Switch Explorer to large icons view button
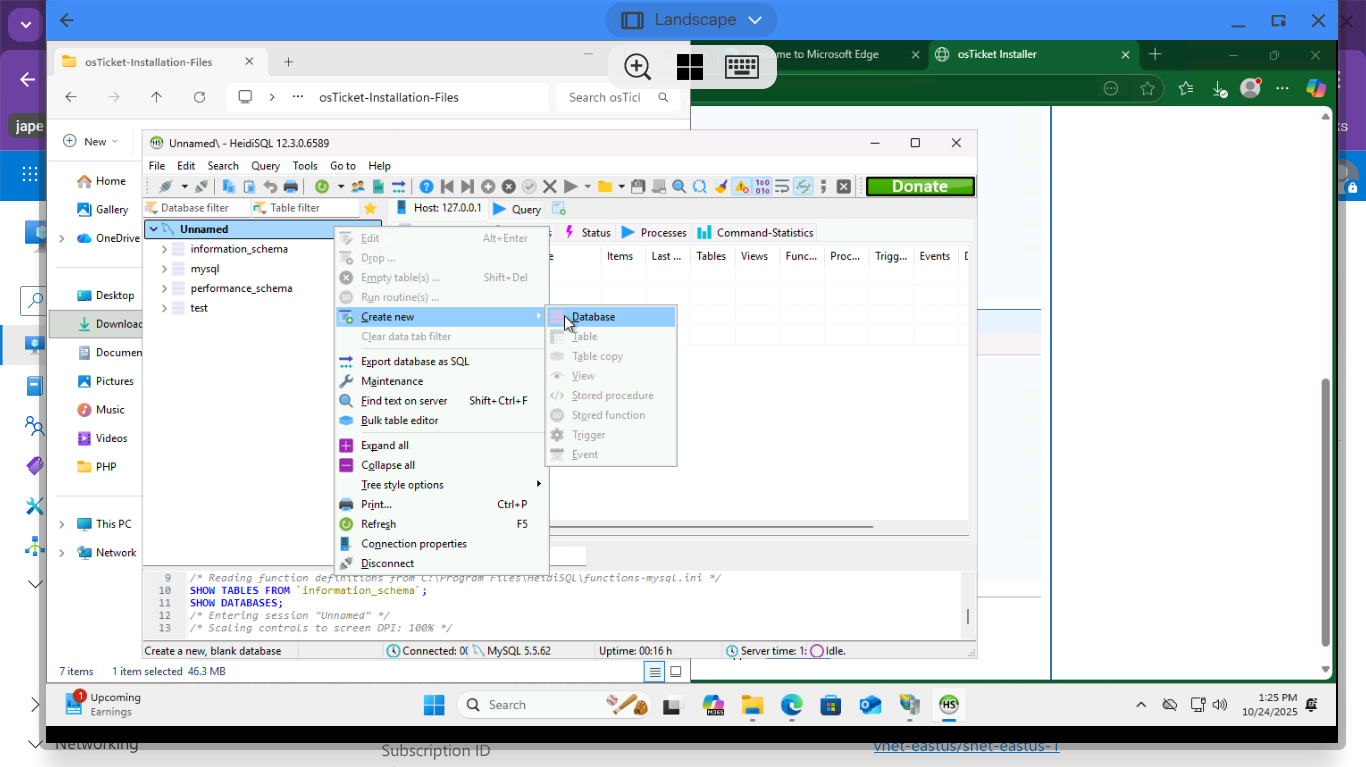The height and width of the screenshot is (767, 1366). point(676,672)
